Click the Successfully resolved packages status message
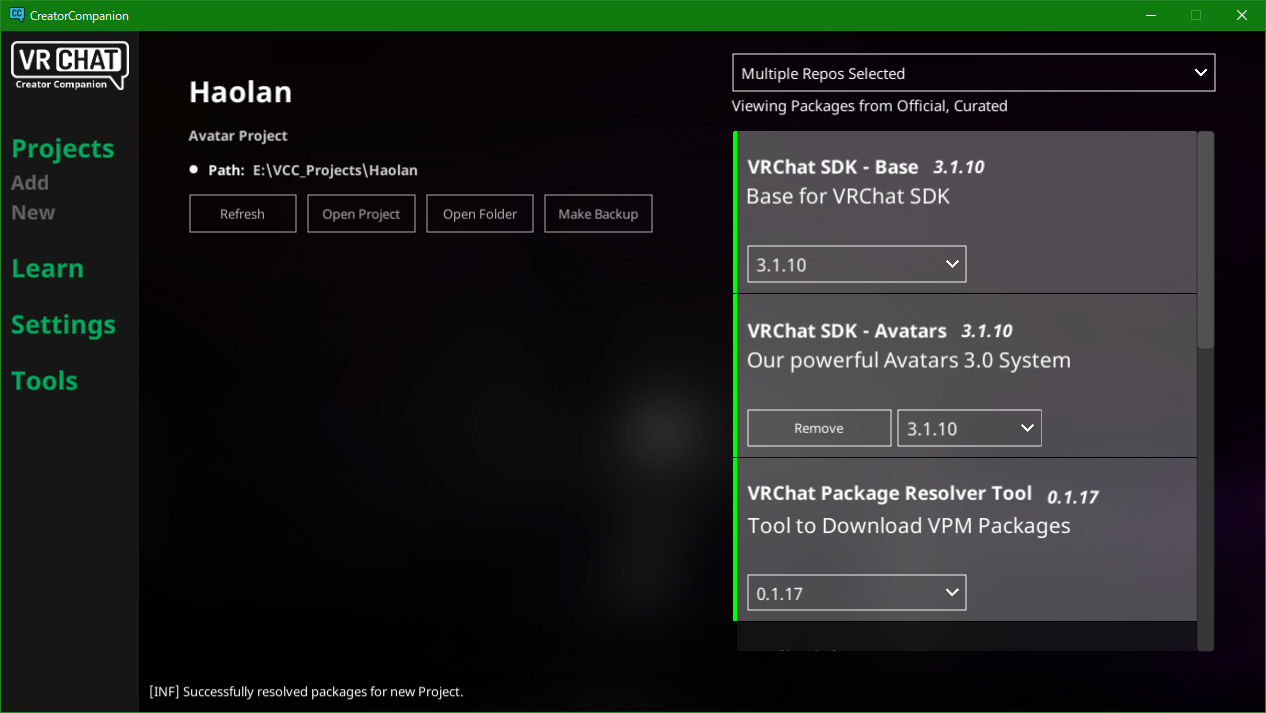Screen dimensions: 1266x713 pyautogui.click(x=306, y=691)
